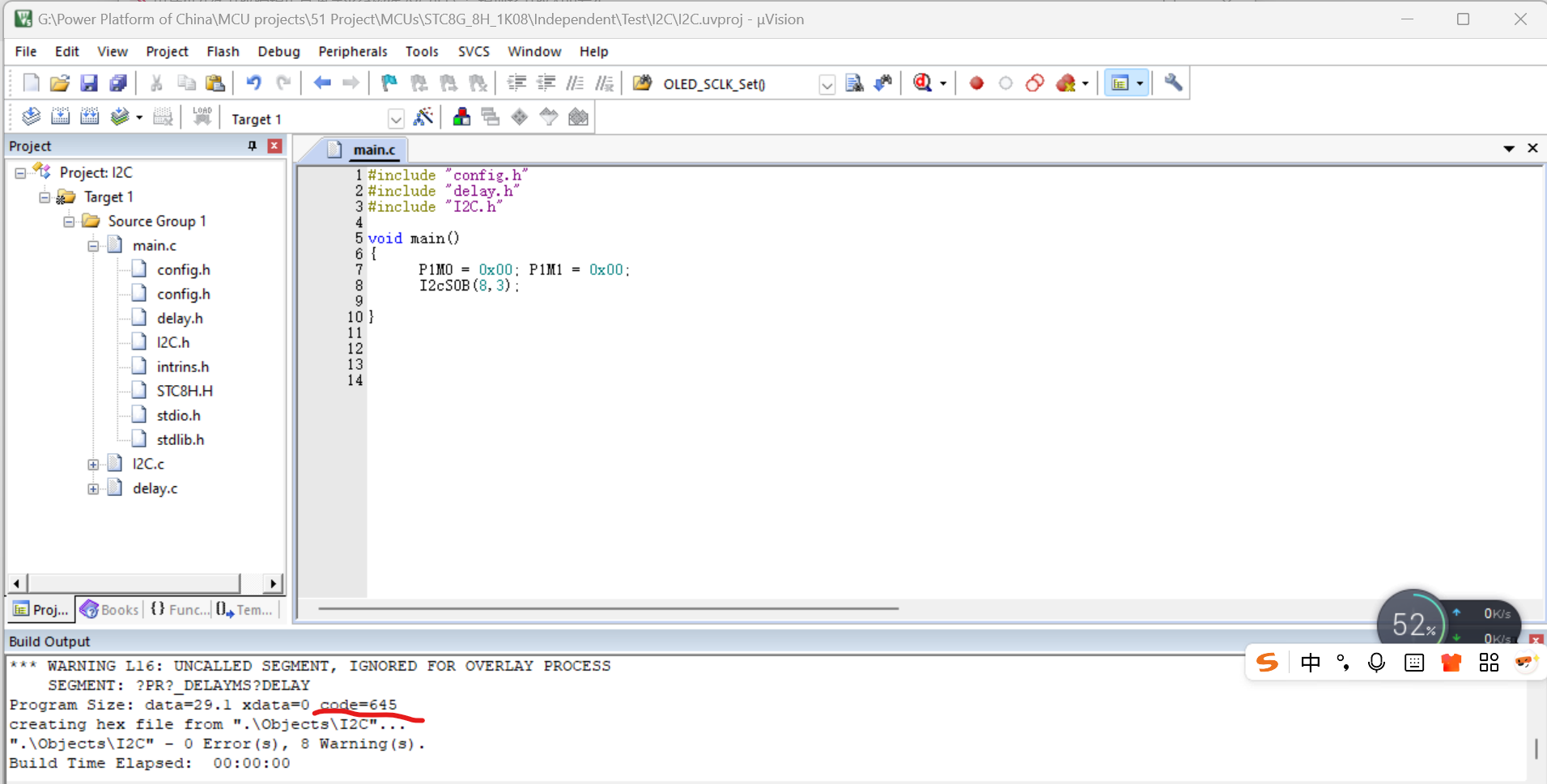Open the debug session dropdown arrow
The width and height of the screenshot is (1547, 784).
tap(943, 83)
